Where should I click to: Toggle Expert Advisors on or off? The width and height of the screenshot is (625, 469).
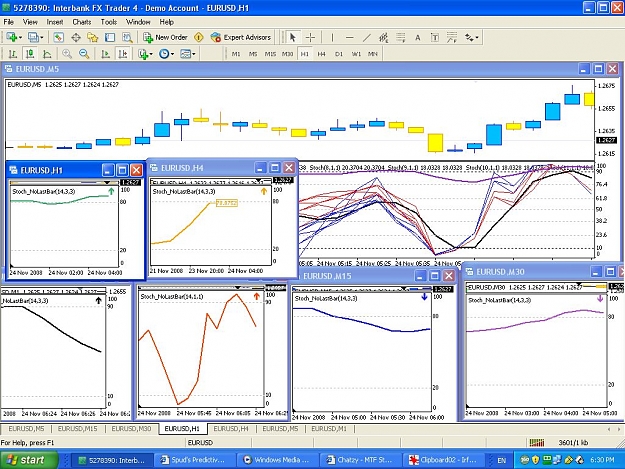(241, 37)
